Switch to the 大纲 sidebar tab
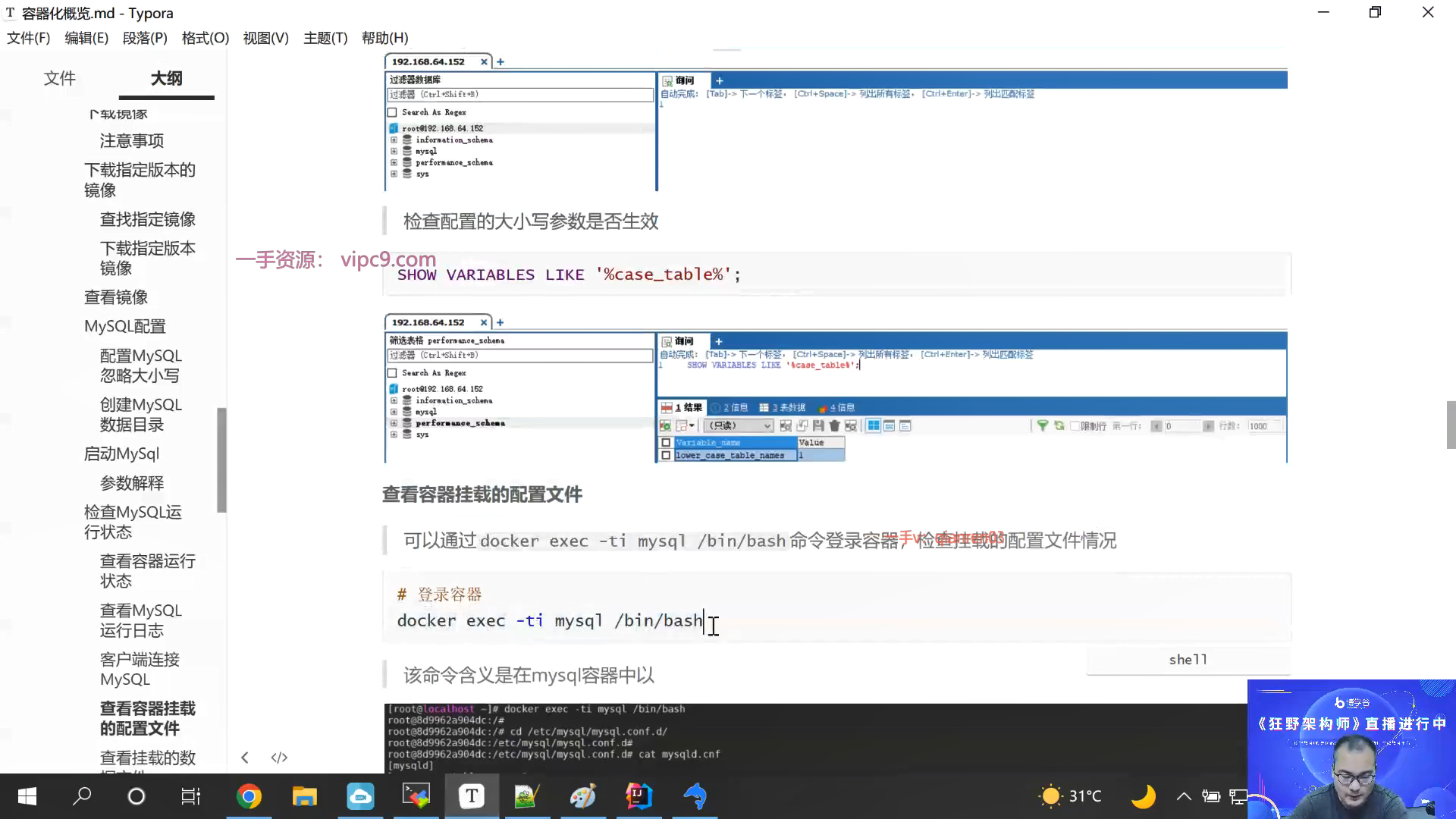This screenshot has height=819, width=1456. [x=166, y=78]
